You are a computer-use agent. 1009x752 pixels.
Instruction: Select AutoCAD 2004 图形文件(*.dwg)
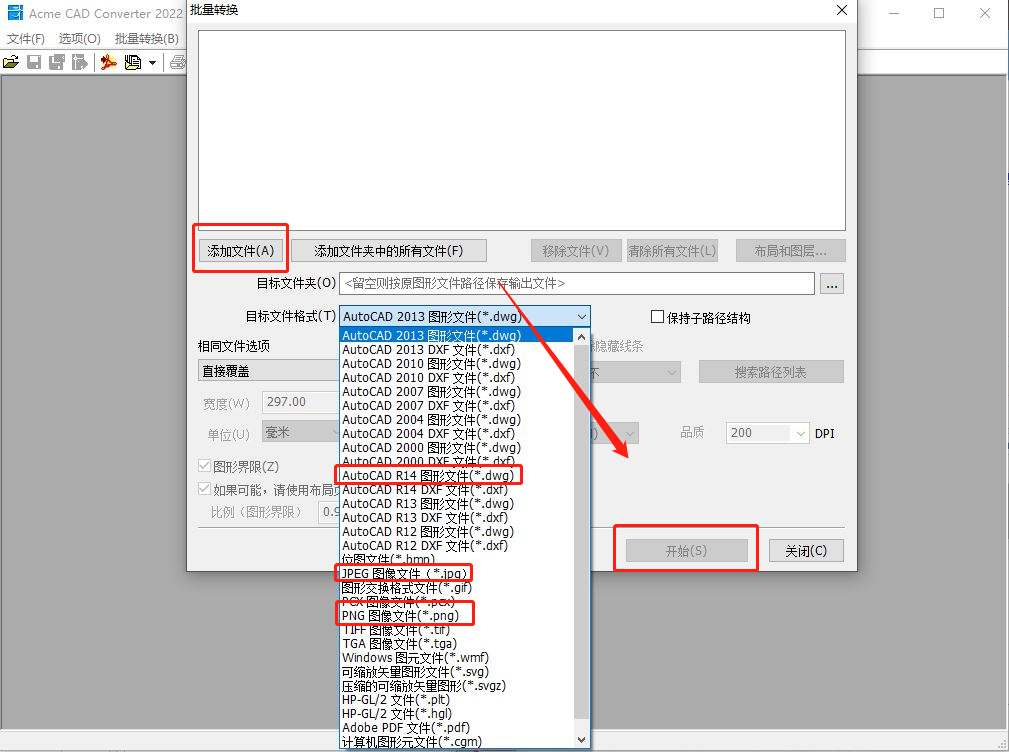[456, 419]
